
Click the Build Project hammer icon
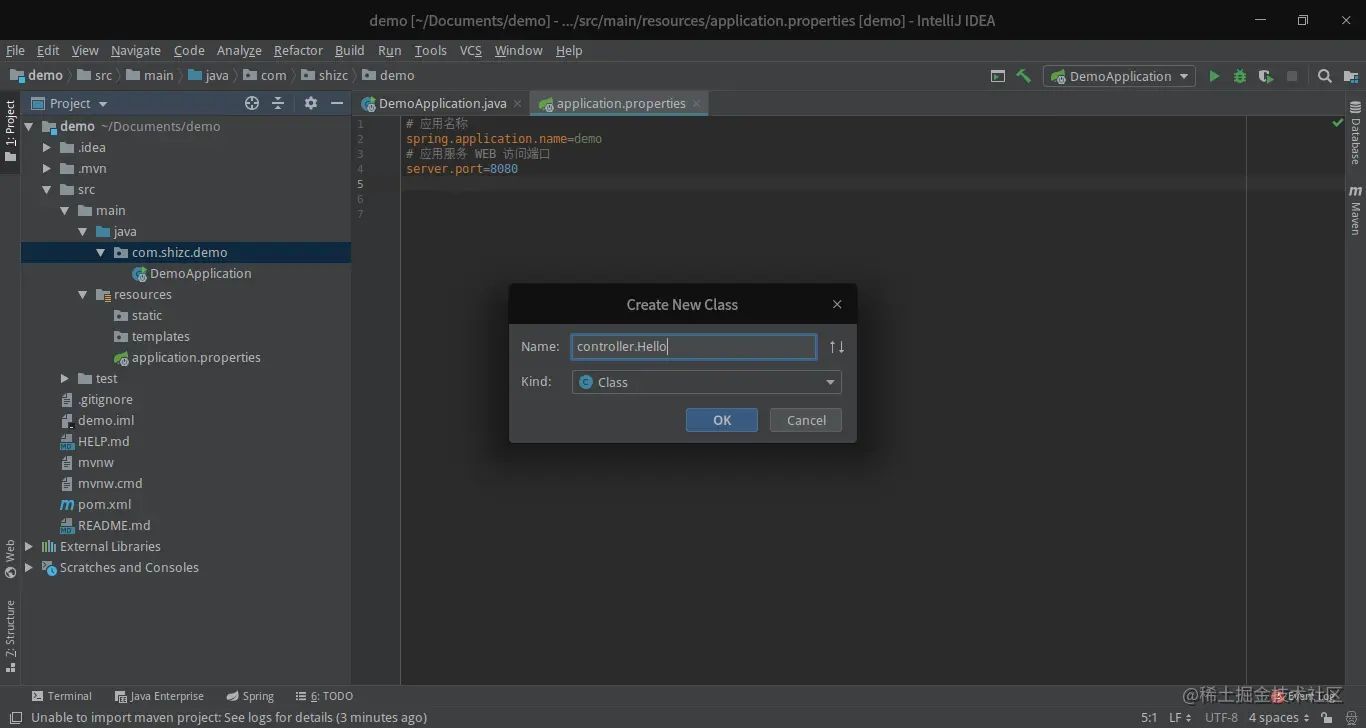[x=1023, y=76]
